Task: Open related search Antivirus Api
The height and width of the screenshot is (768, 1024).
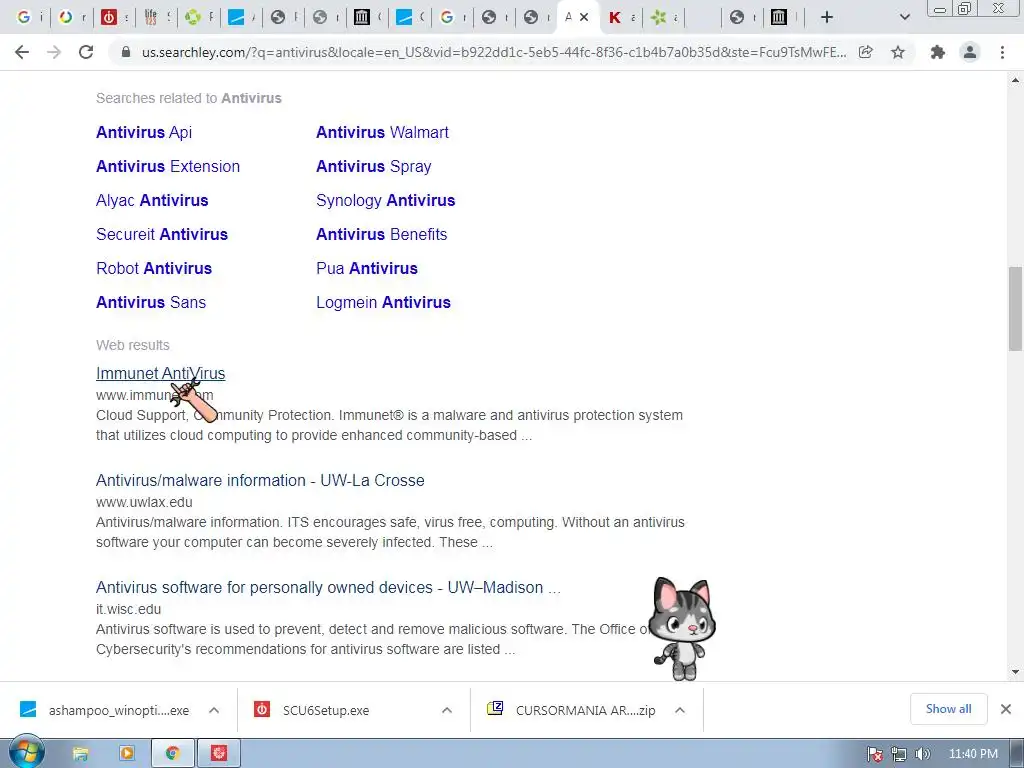Action: click(144, 132)
